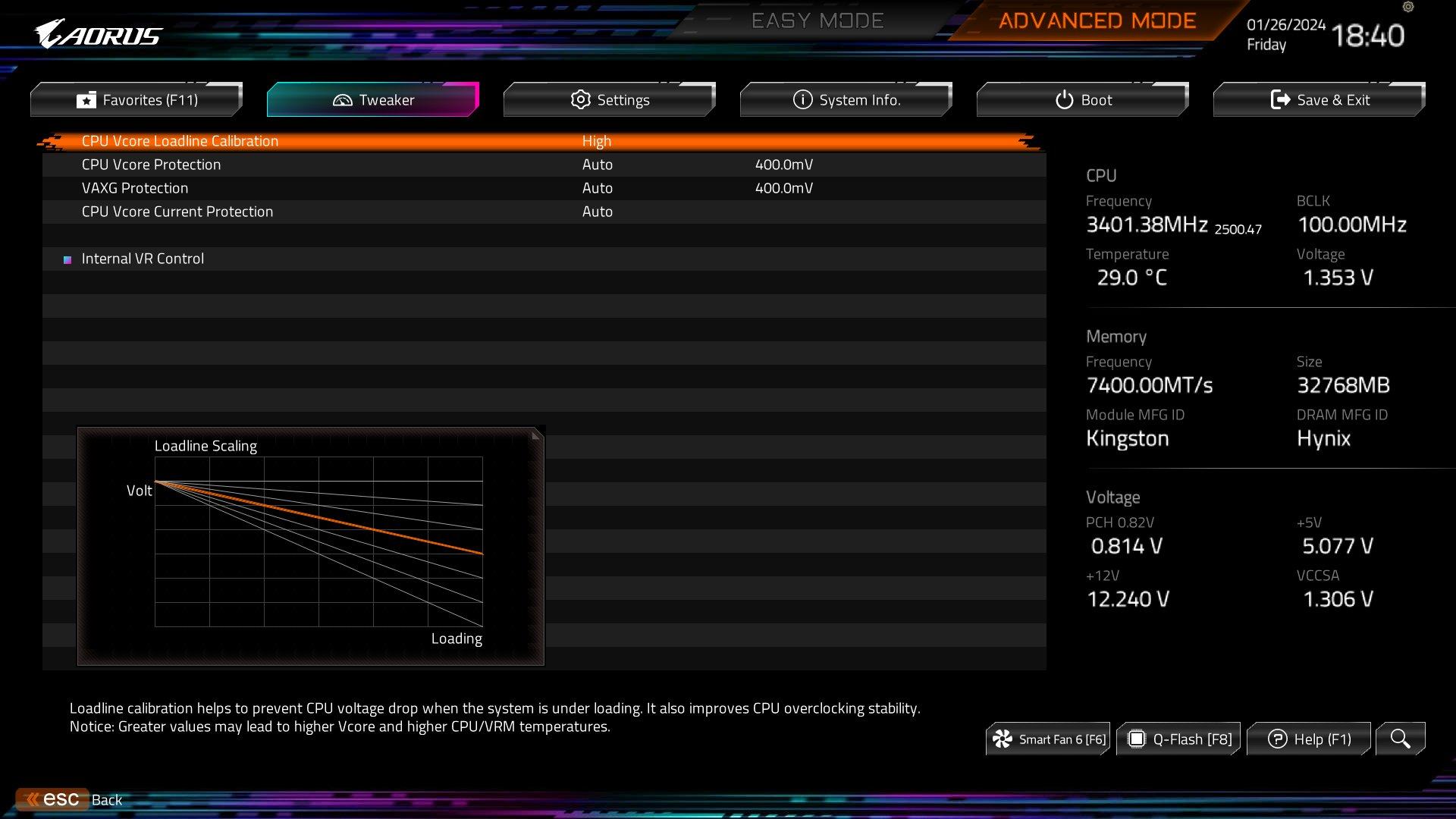The image size is (1456, 819).
Task: Open the System Info. tab
Action: pyautogui.click(x=846, y=100)
